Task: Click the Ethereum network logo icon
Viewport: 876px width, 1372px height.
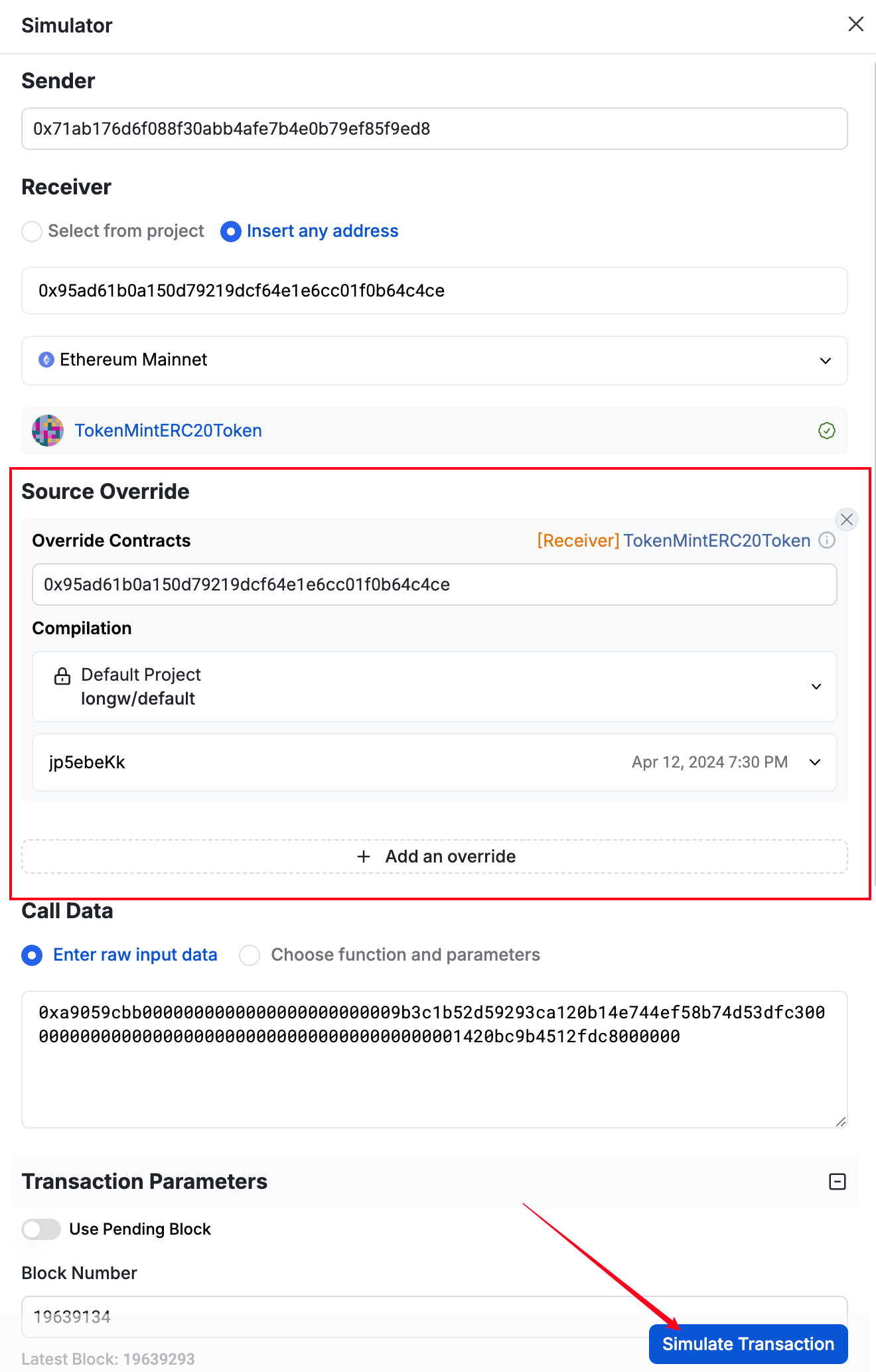Action: tap(46, 360)
